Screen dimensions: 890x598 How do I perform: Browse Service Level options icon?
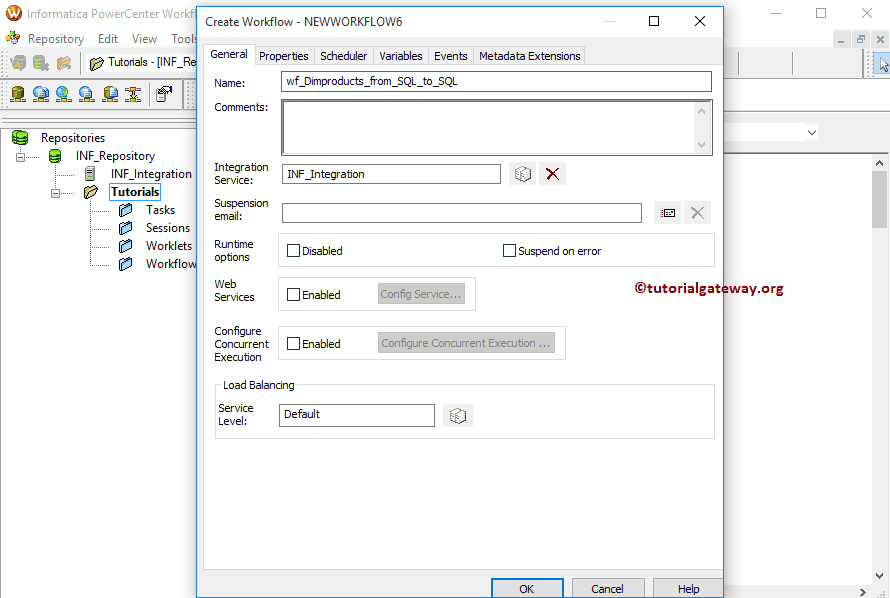[x=457, y=416]
